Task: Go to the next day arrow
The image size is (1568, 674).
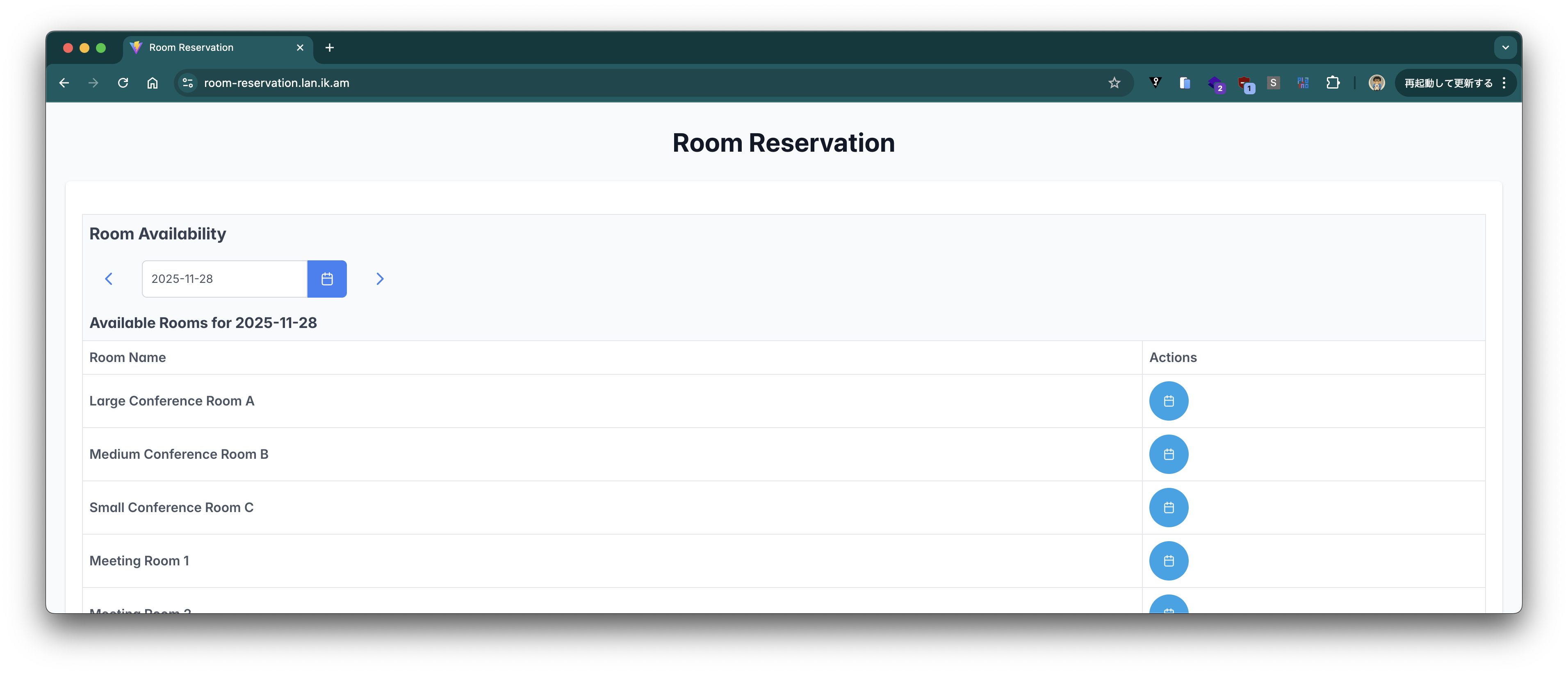Action: tap(380, 279)
